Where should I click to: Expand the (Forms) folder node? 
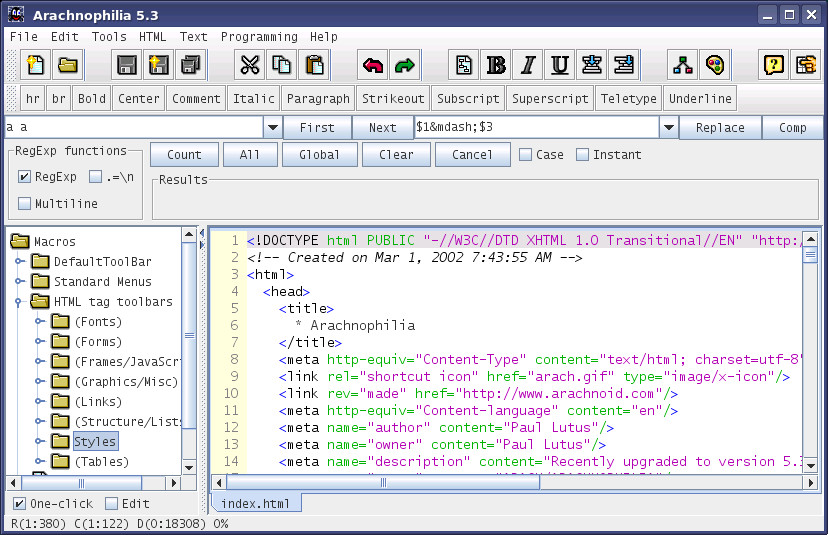[39, 342]
